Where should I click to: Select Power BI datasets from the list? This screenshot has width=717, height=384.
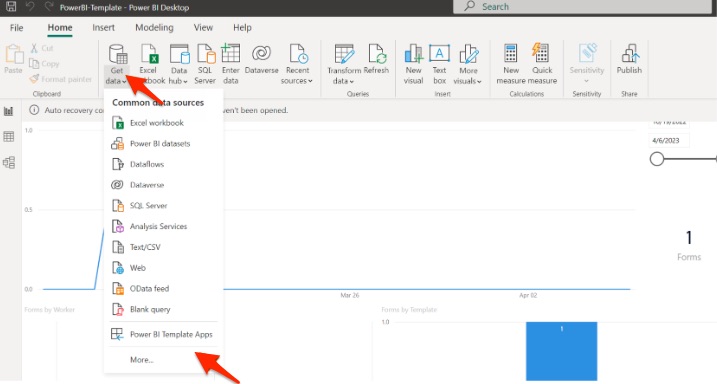(x=164, y=144)
